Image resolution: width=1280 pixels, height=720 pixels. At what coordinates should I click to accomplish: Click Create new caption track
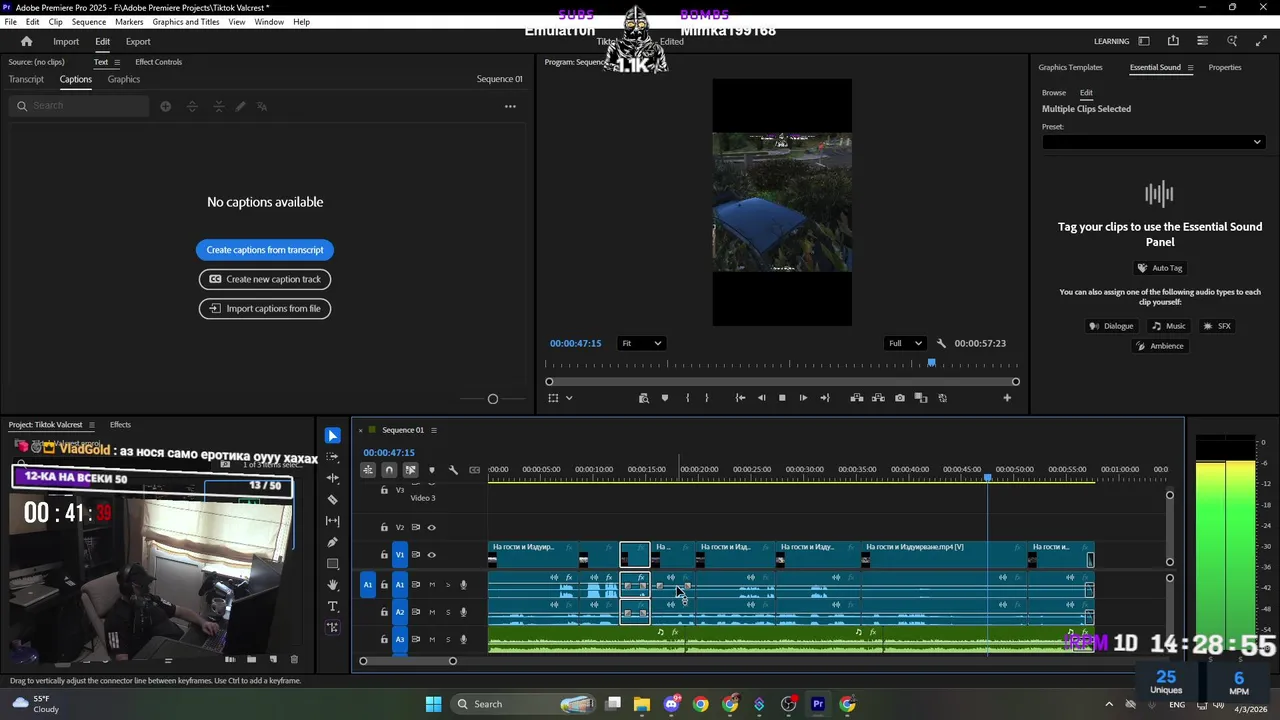[265, 279]
